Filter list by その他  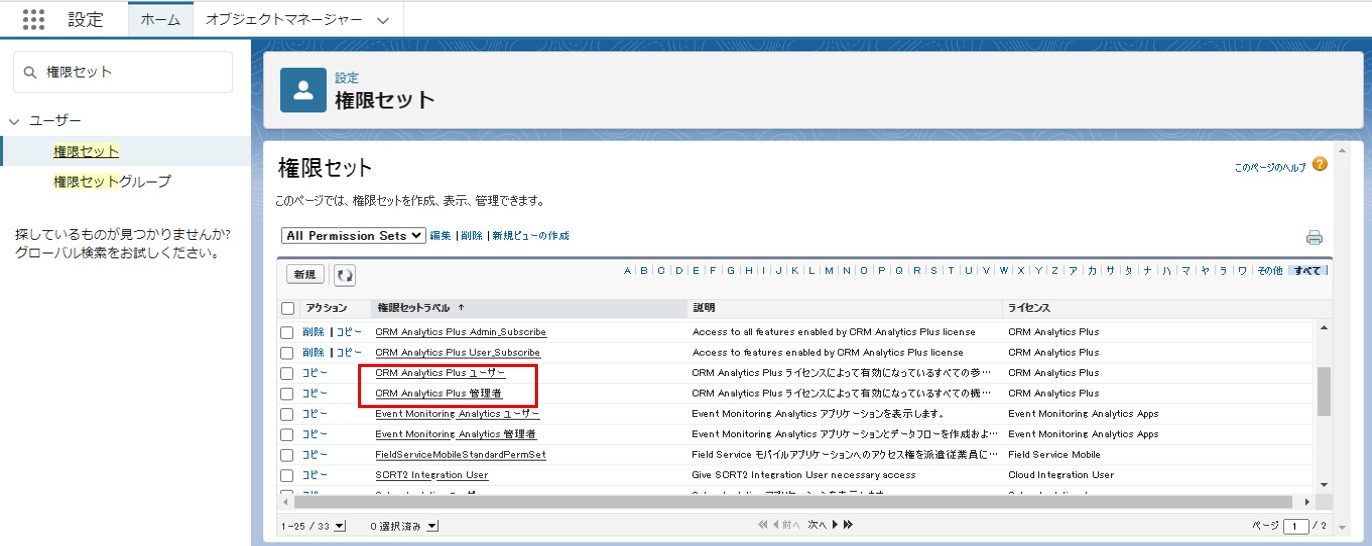1269,271
